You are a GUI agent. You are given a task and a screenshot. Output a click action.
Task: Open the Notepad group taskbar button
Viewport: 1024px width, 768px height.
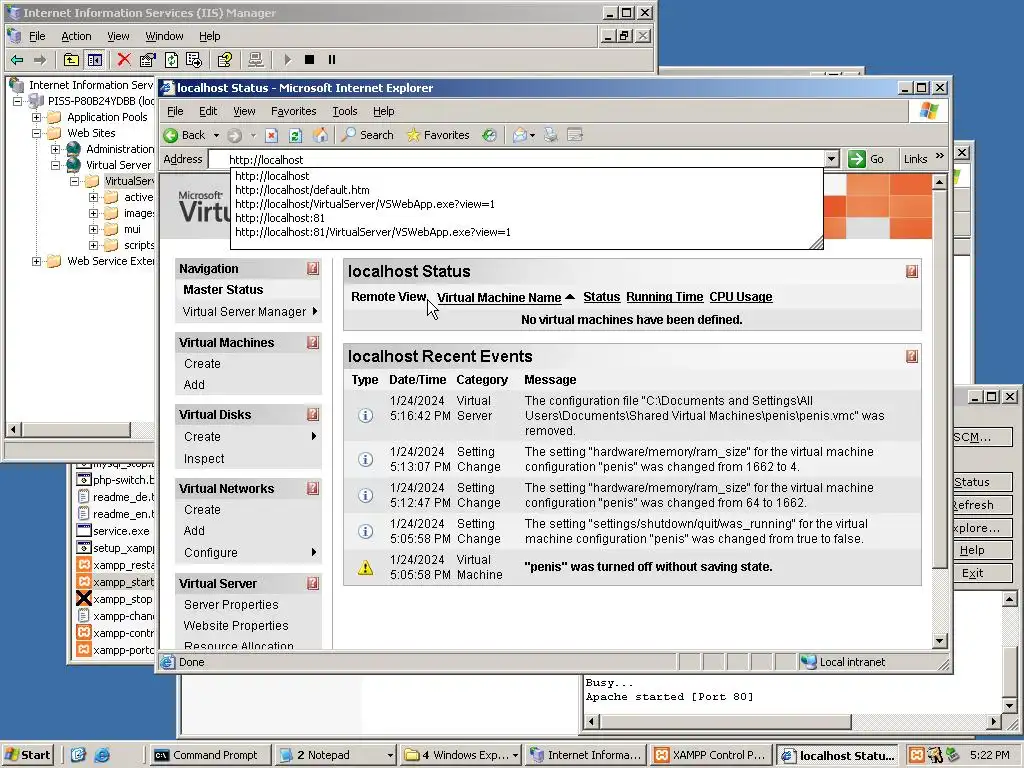[334, 755]
